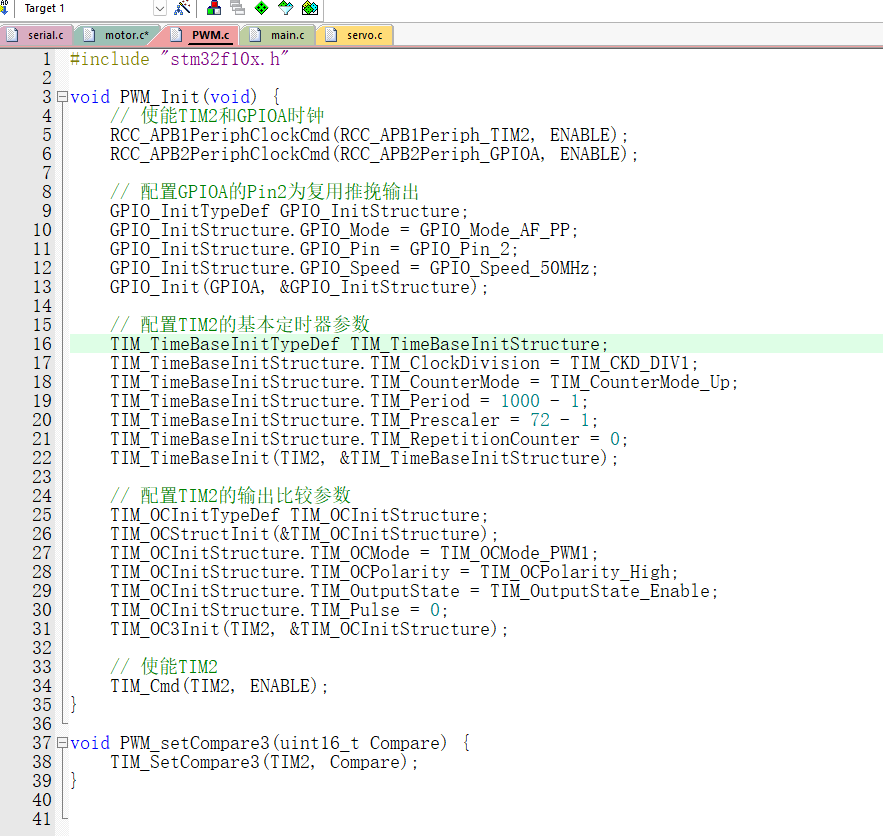This screenshot has height=836, width=883.
Task: Click the comment on line 8 about GPIOA Pin2
Action: click(x=264, y=192)
